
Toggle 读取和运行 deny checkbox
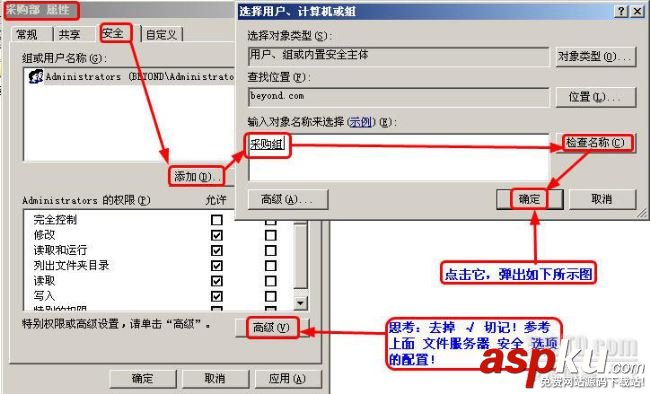271,251
